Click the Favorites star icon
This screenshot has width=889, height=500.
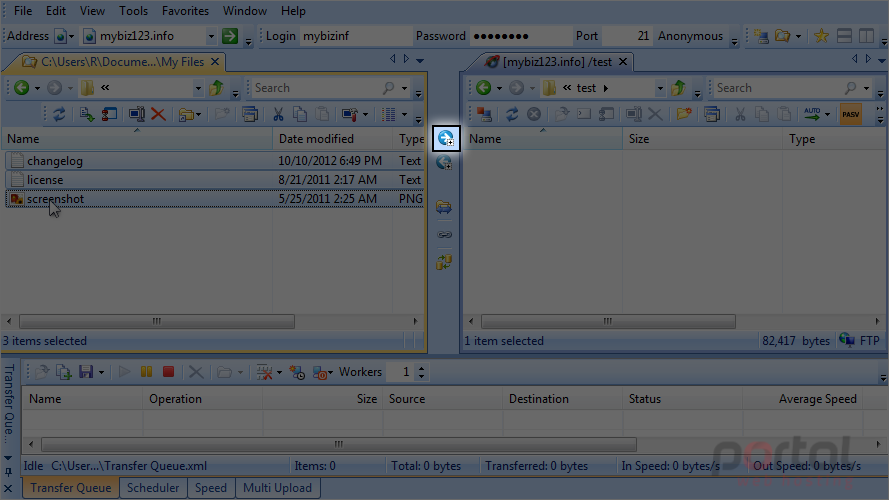821,36
